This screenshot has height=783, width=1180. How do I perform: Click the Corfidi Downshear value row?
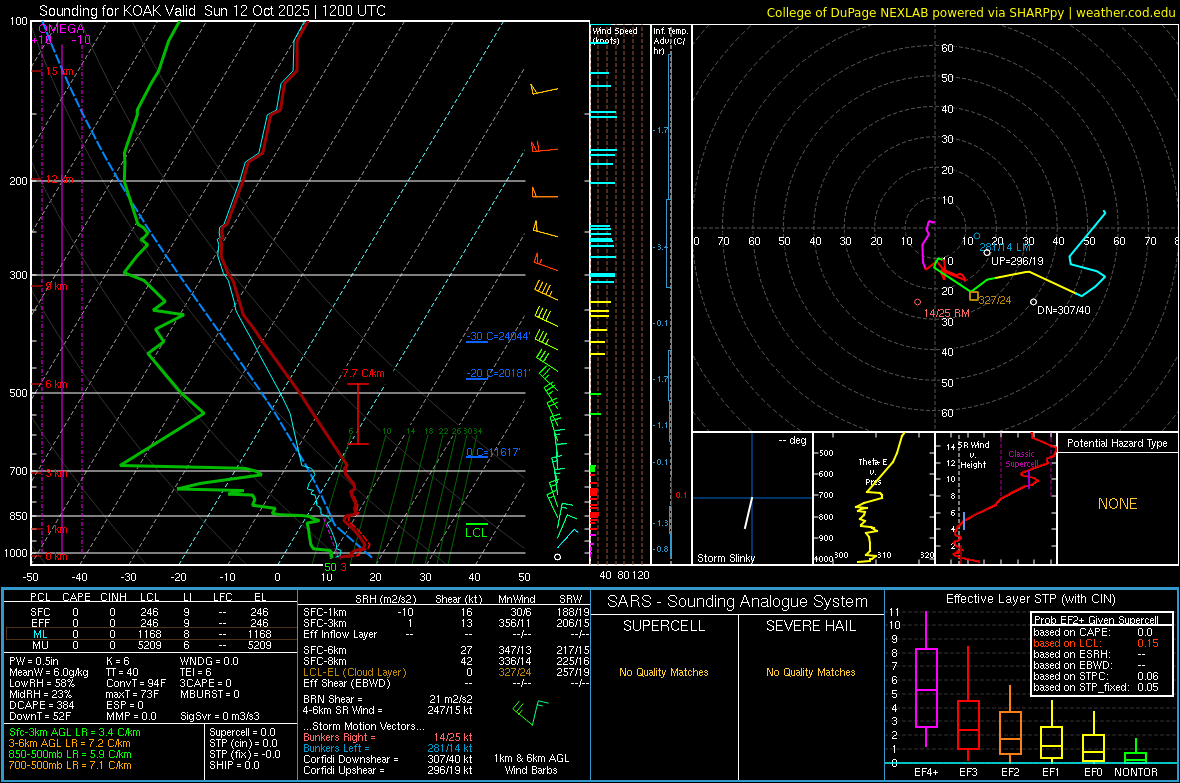(388, 759)
